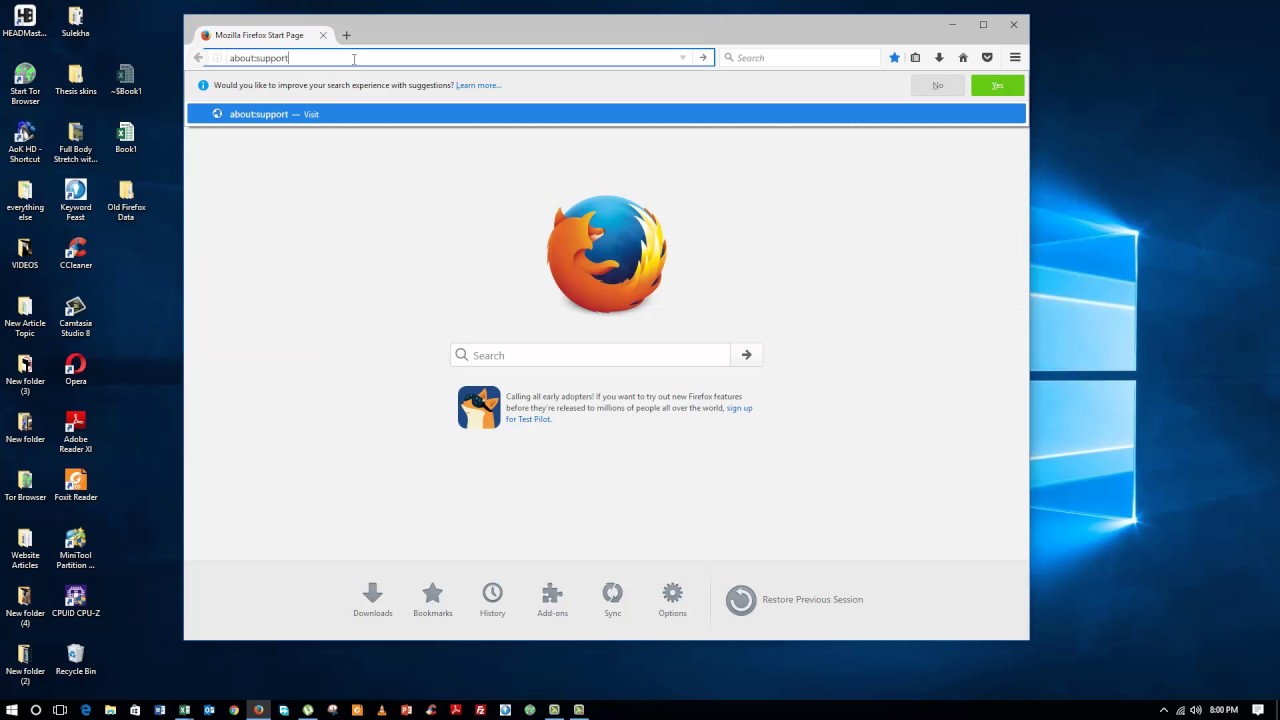The height and width of the screenshot is (720, 1280).
Task: Select the Thesis skins desktop folder
Action: pos(76,79)
